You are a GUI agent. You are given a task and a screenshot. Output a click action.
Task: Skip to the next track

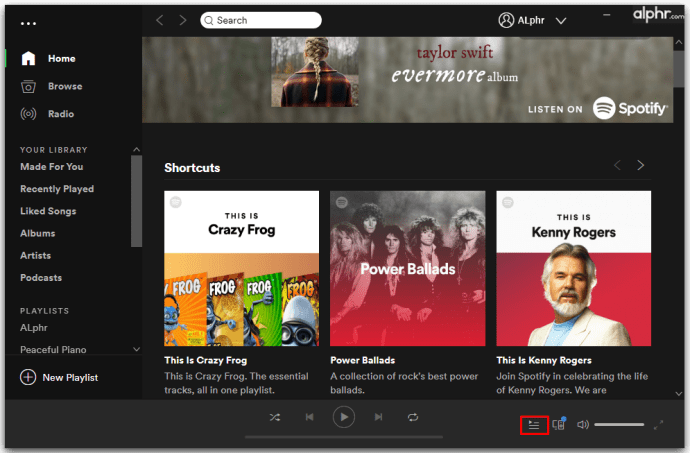coord(378,417)
